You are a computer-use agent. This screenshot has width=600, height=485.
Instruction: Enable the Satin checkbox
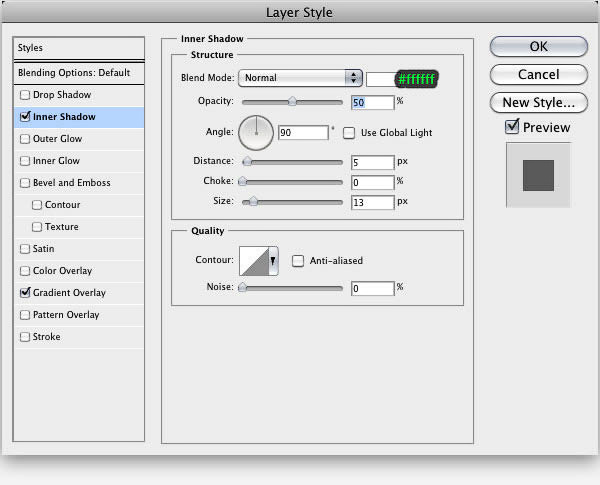25,249
